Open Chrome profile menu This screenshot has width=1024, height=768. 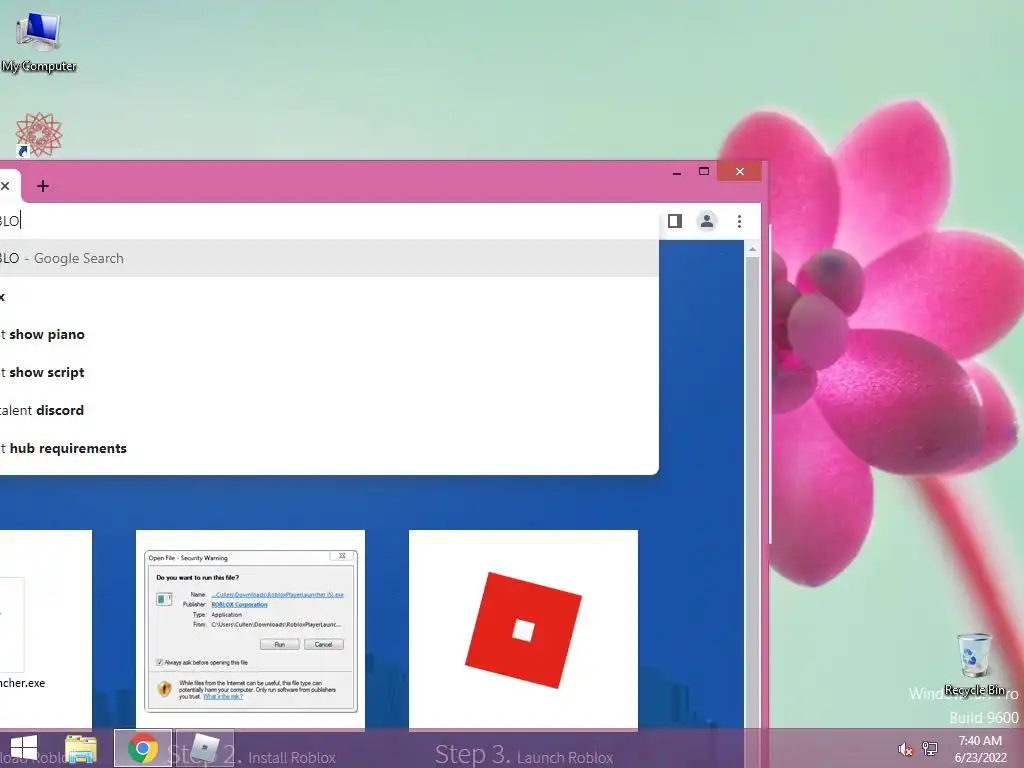707,221
